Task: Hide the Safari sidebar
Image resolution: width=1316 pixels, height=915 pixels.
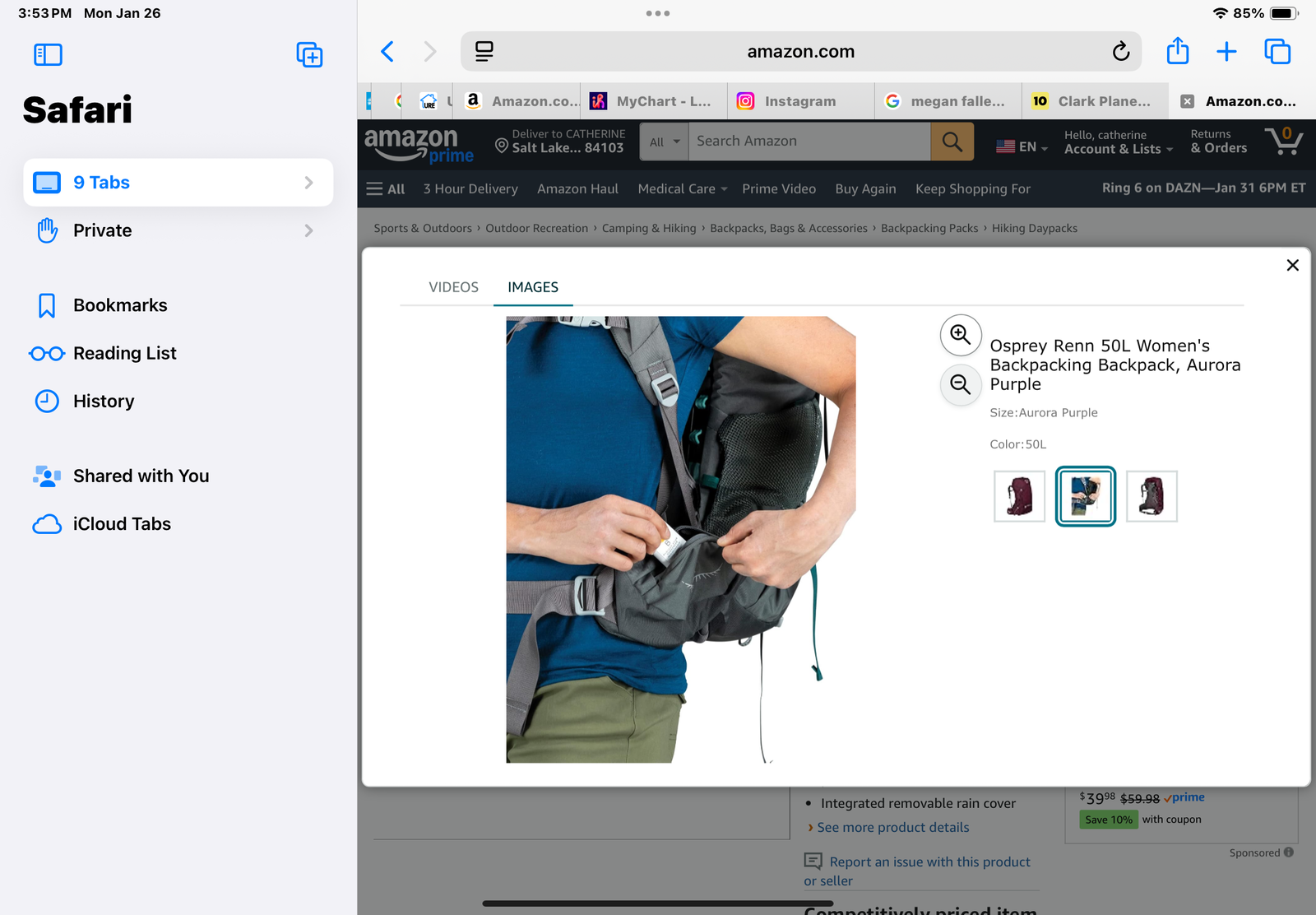Action: [48, 55]
